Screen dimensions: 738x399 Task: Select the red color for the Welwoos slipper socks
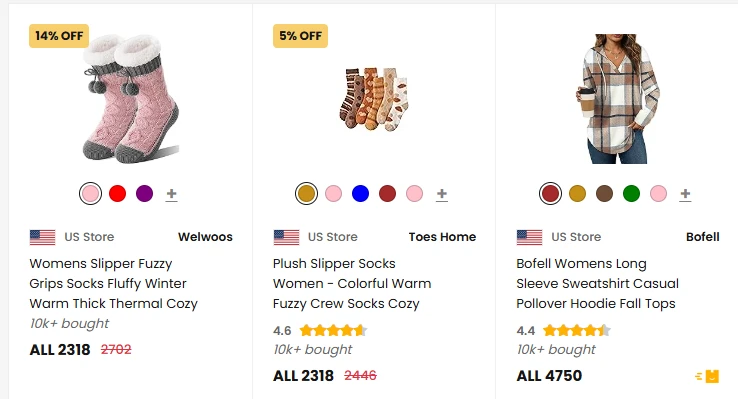[117, 193]
